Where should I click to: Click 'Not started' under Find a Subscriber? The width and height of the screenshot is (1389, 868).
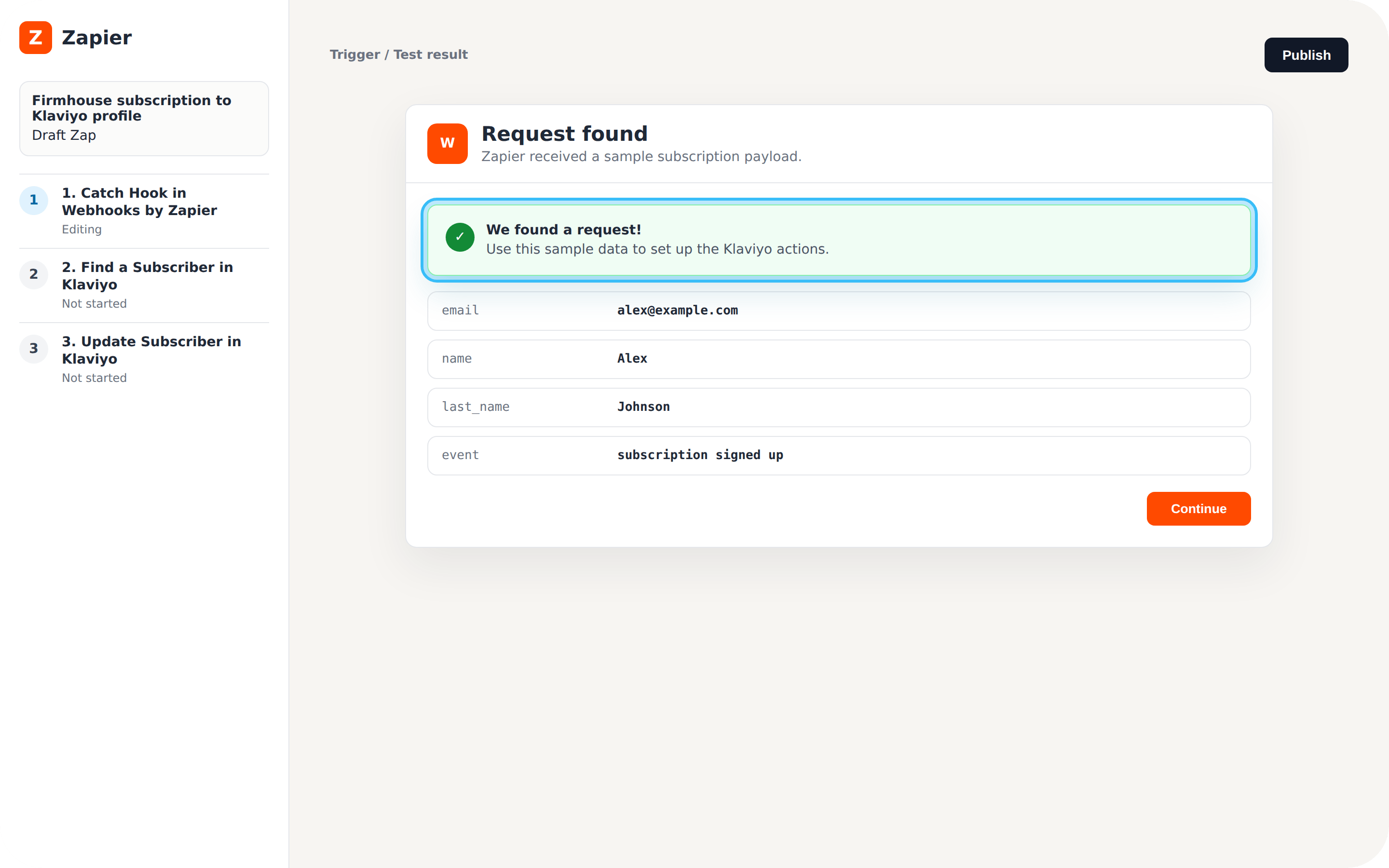(94, 304)
